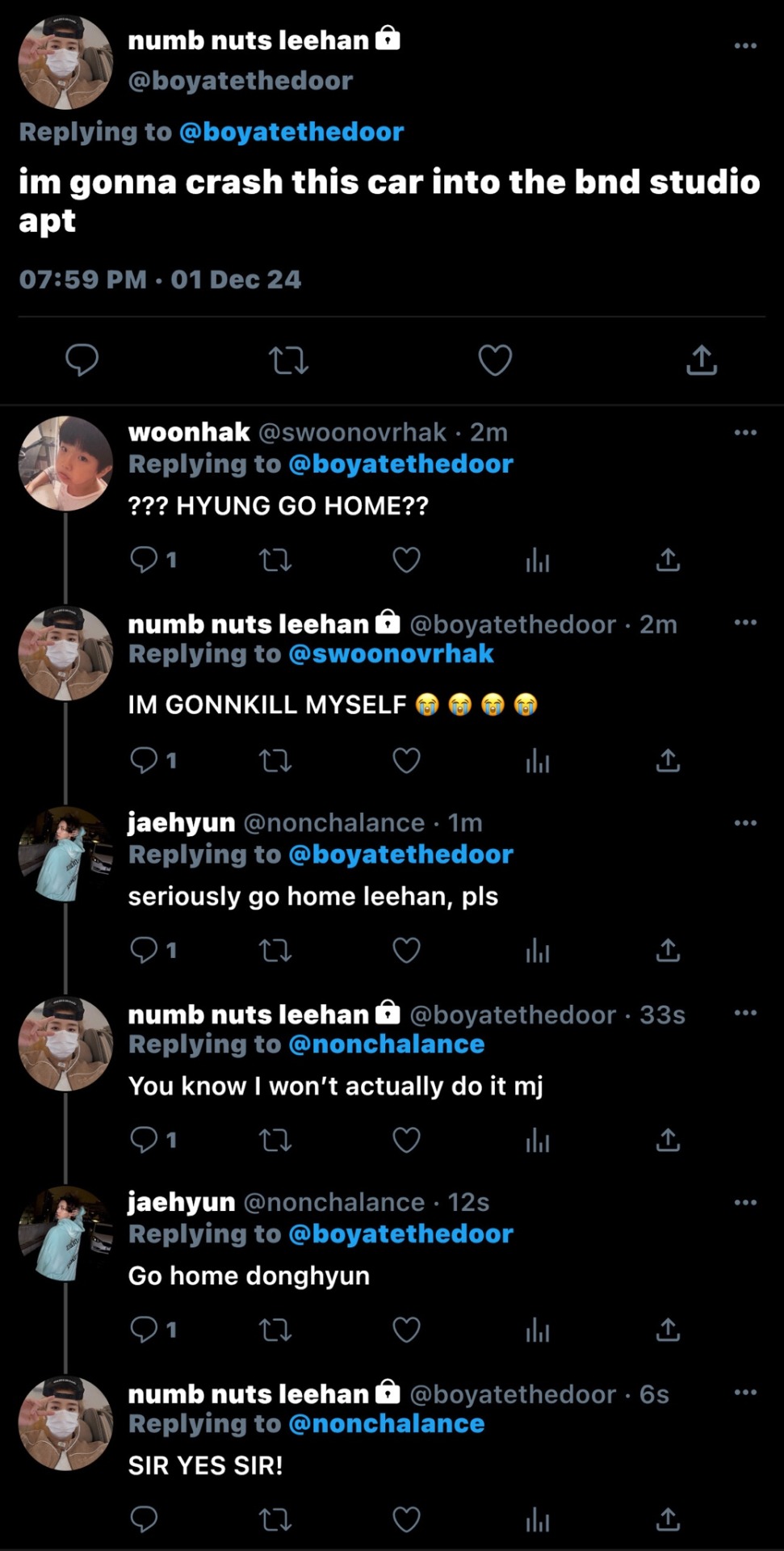
Task: Like the main tweet by numb nuts leehan
Action: (x=495, y=360)
